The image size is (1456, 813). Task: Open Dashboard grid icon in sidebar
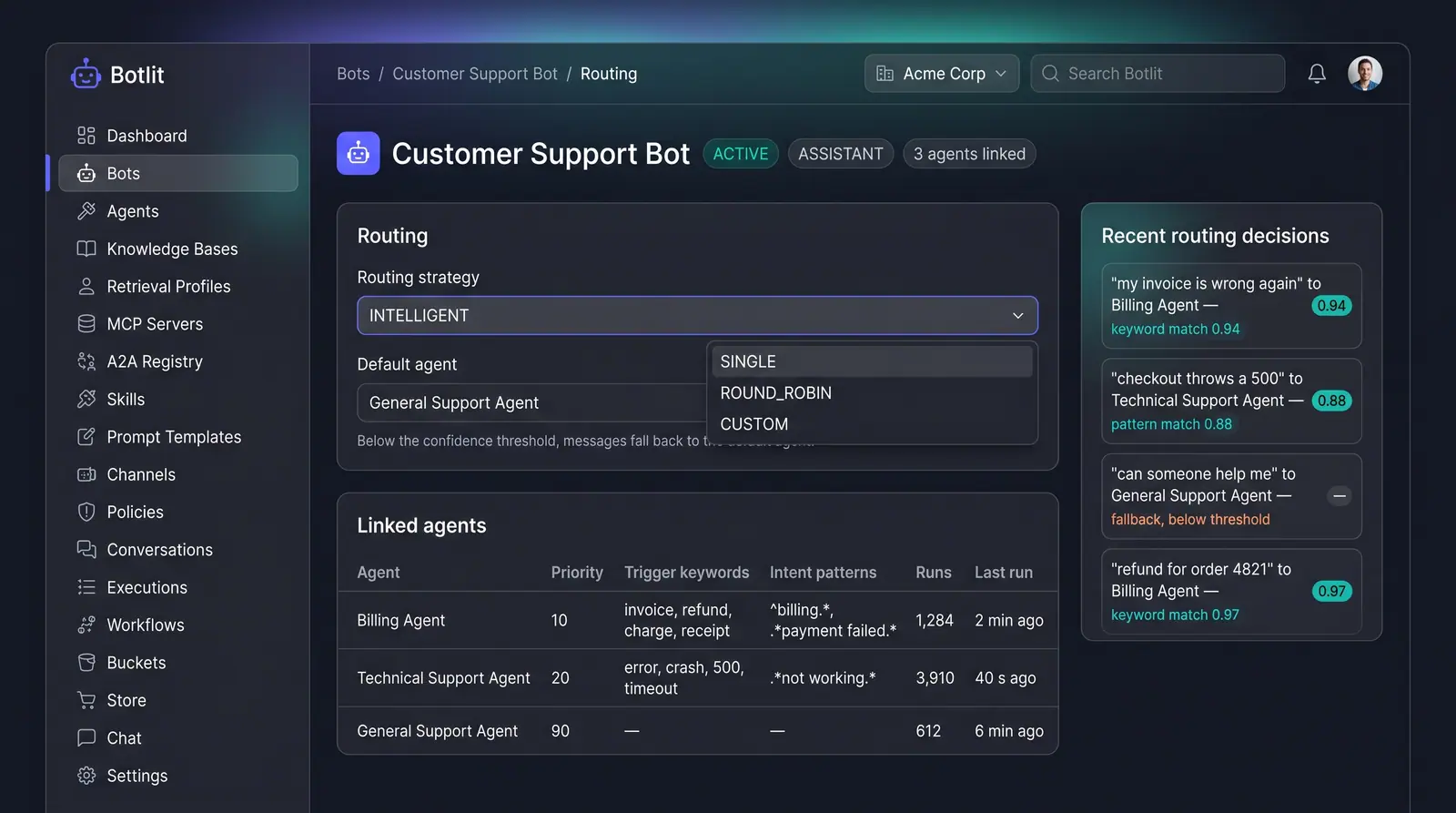[x=86, y=136]
